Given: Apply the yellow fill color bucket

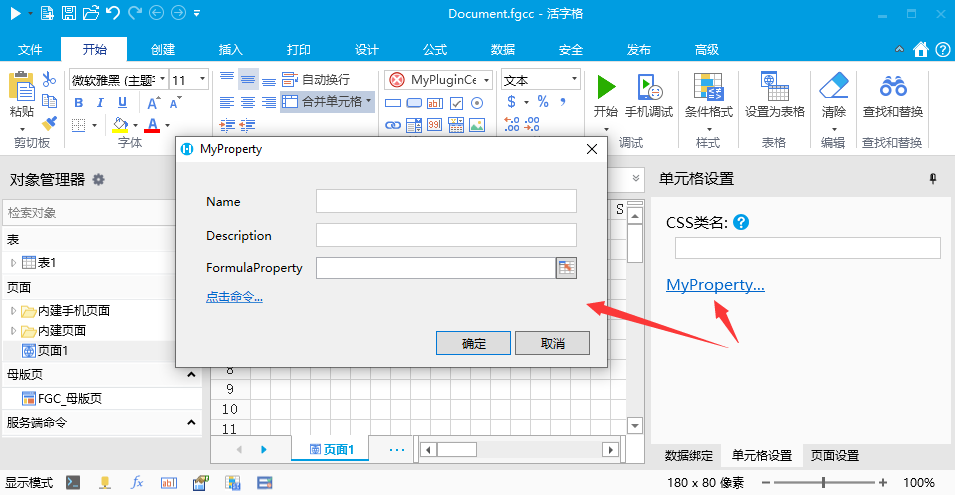Looking at the screenshot, I should click(x=121, y=125).
